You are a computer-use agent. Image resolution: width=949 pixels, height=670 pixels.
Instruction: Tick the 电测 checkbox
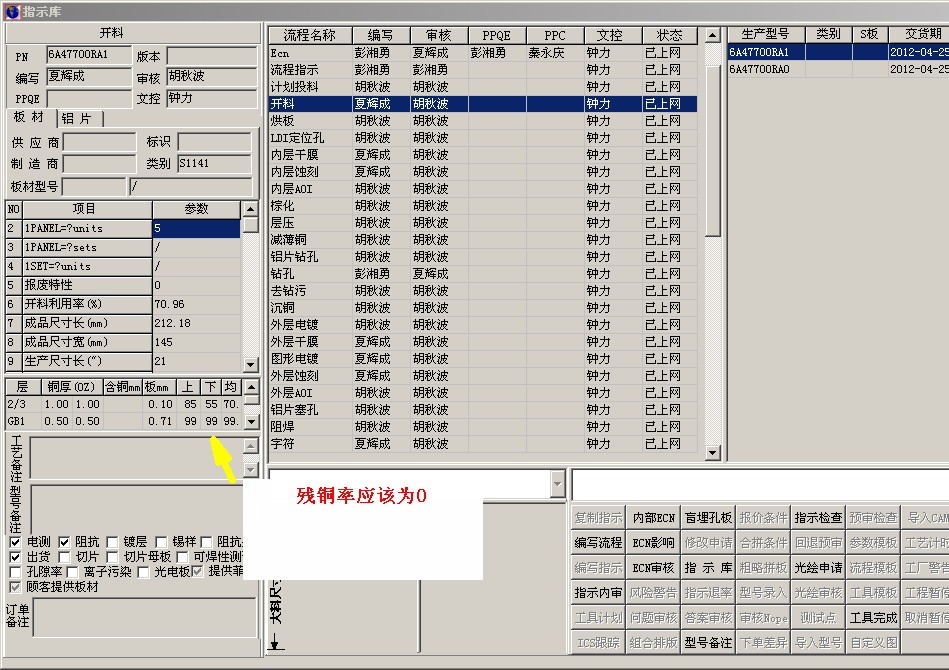(15, 542)
